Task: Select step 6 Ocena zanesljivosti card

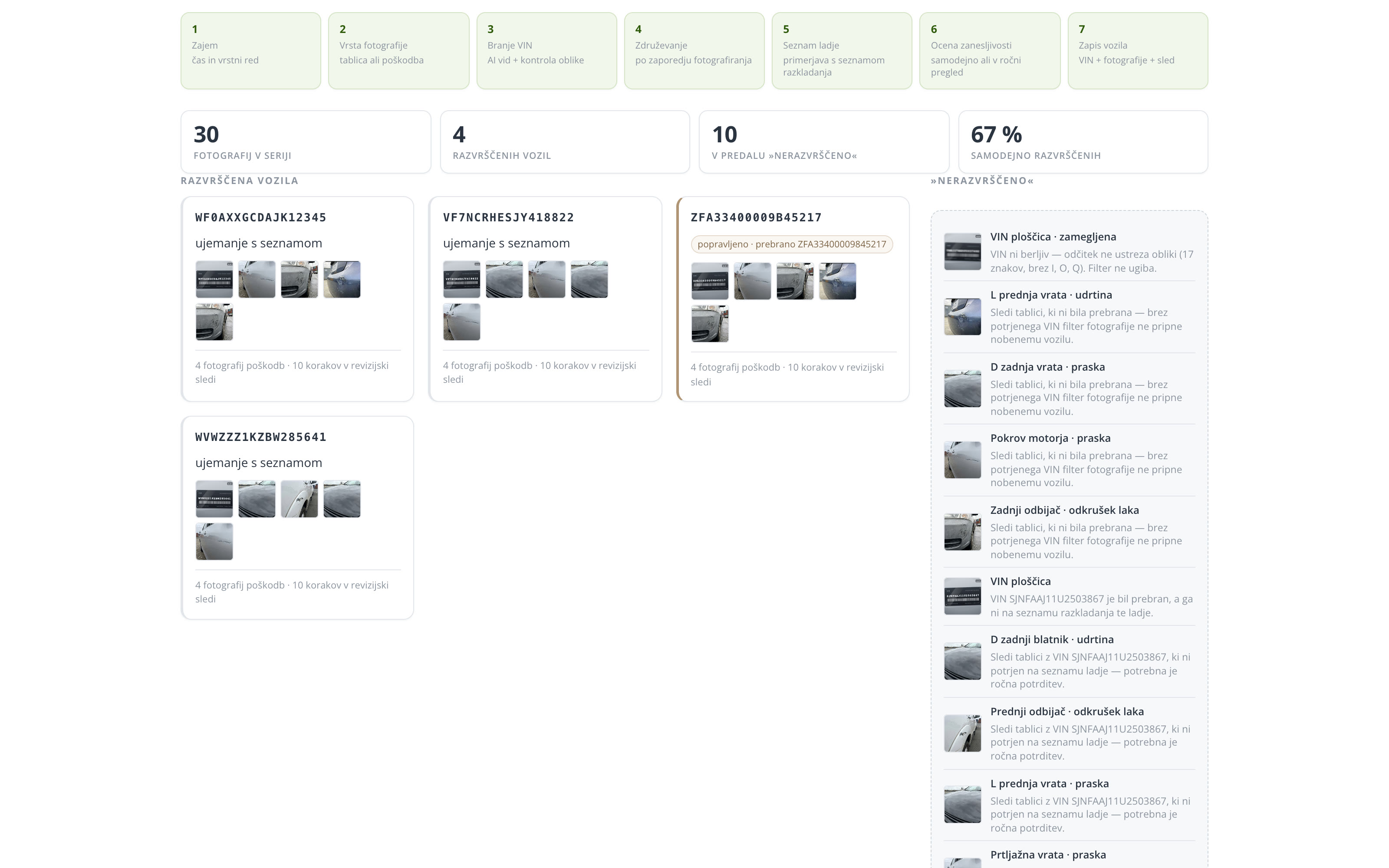Action: tap(990, 51)
